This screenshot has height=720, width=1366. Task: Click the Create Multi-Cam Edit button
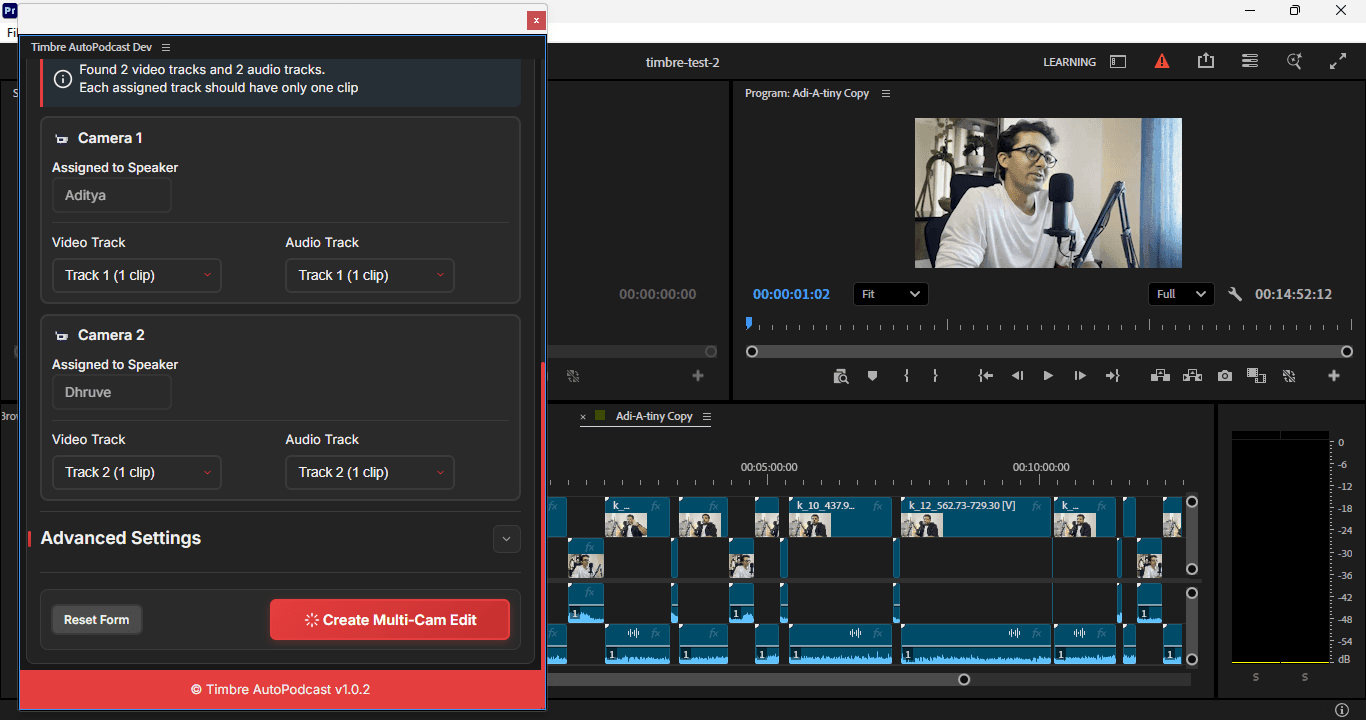pyautogui.click(x=390, y=620)
